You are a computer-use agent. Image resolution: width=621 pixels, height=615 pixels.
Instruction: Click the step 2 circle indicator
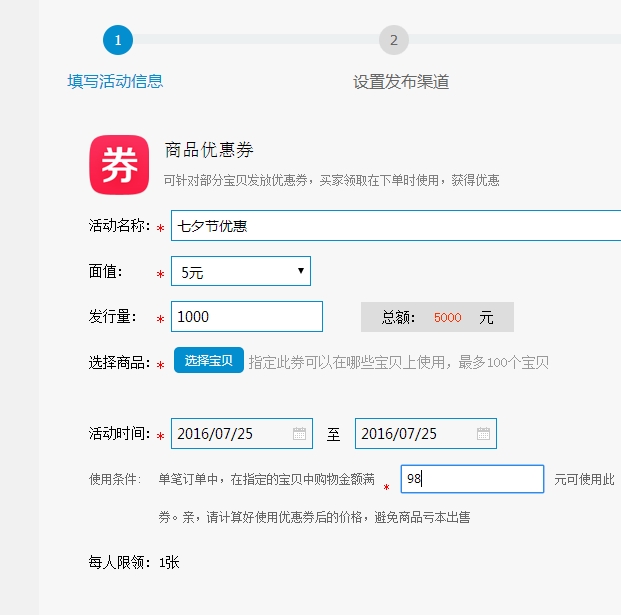394,40
